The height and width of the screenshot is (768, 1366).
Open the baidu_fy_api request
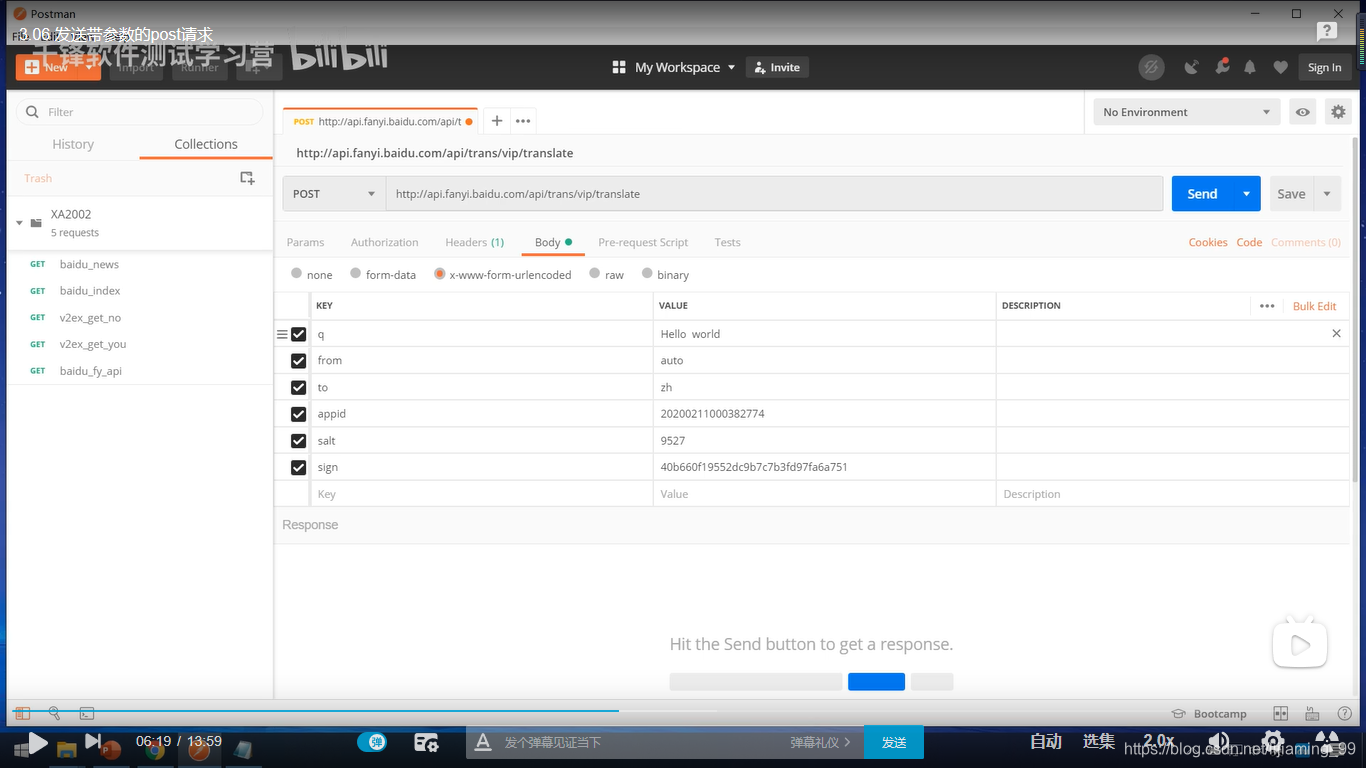click(x=90, y=371)
